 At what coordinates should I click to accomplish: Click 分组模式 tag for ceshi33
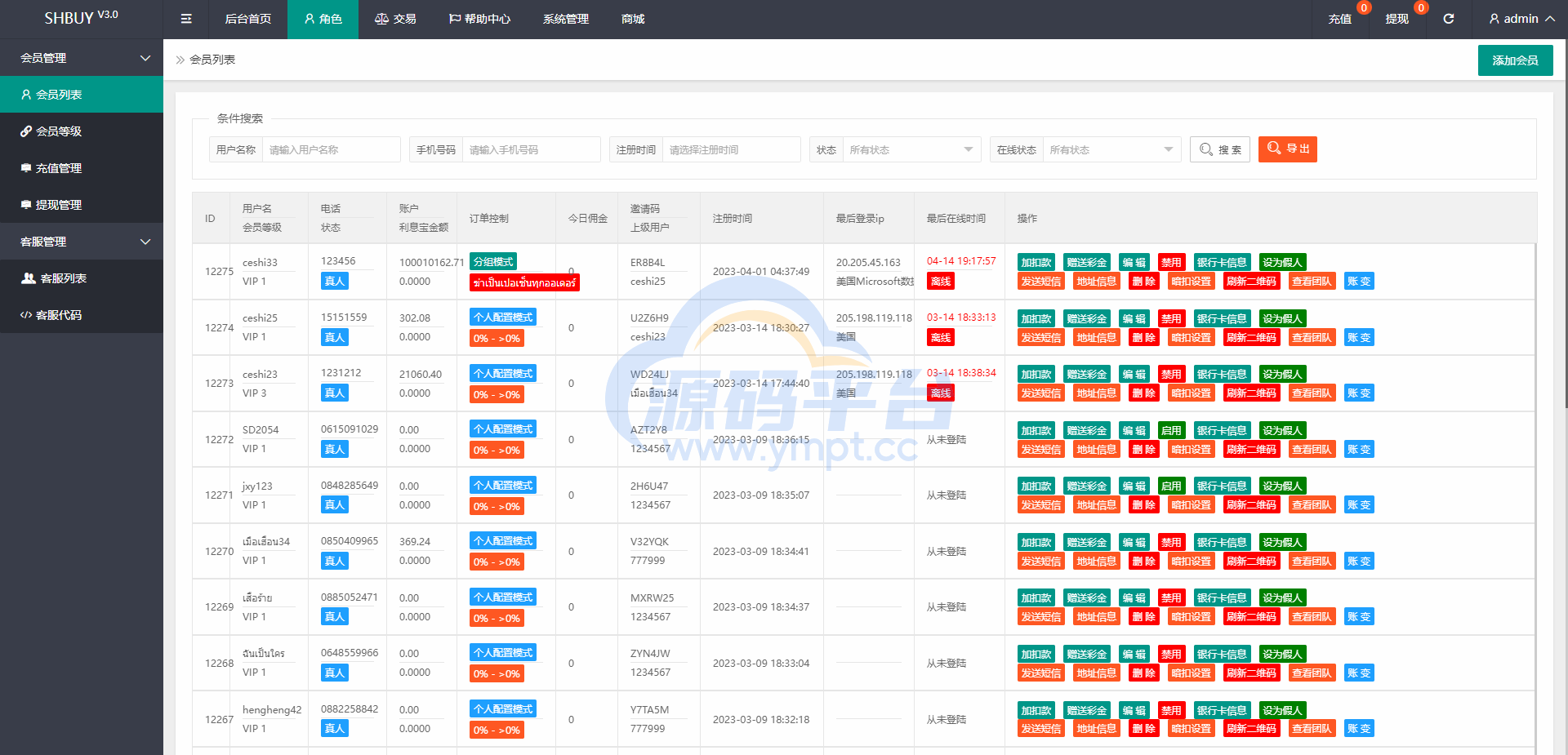click(493, 261)
